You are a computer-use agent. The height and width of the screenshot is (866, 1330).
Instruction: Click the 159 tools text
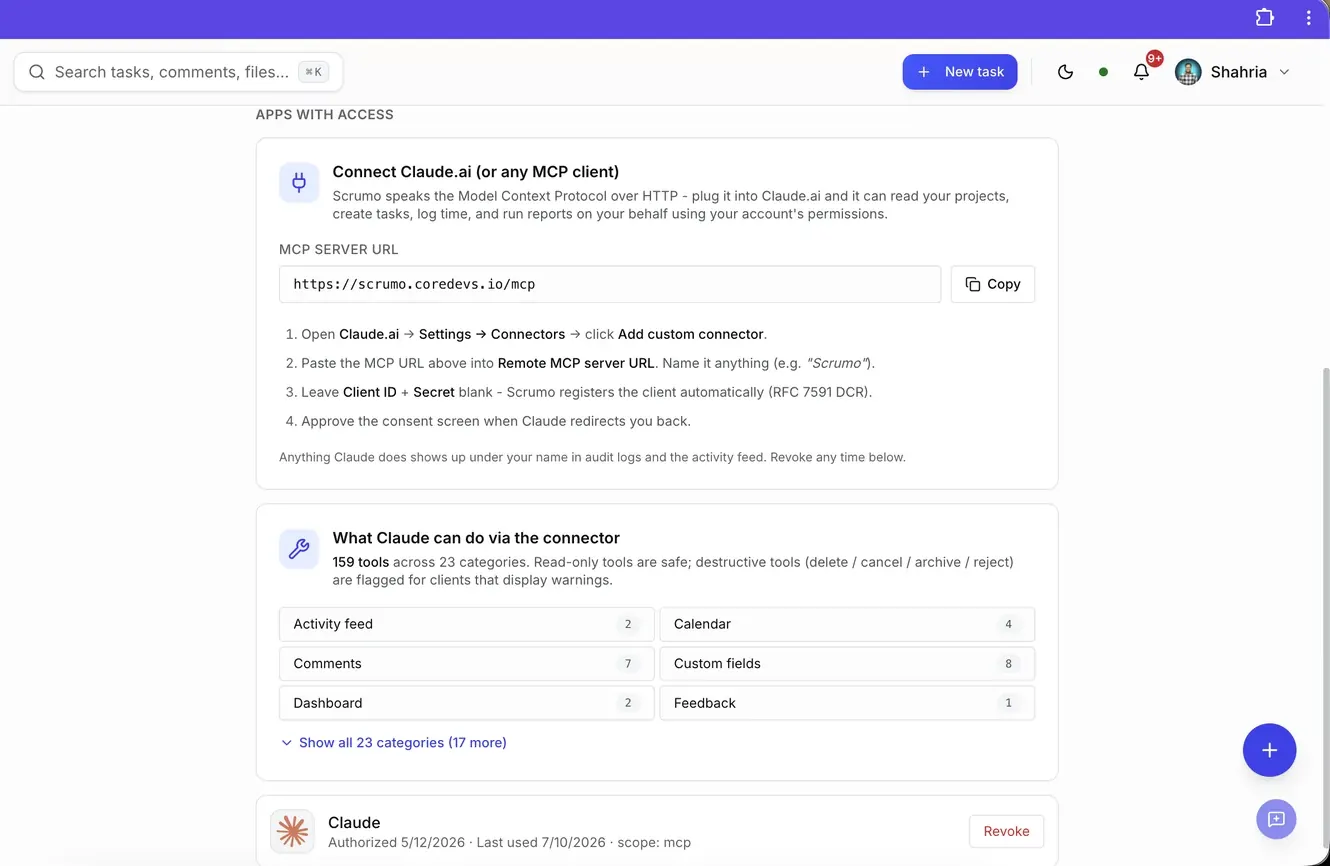(361, 562)
